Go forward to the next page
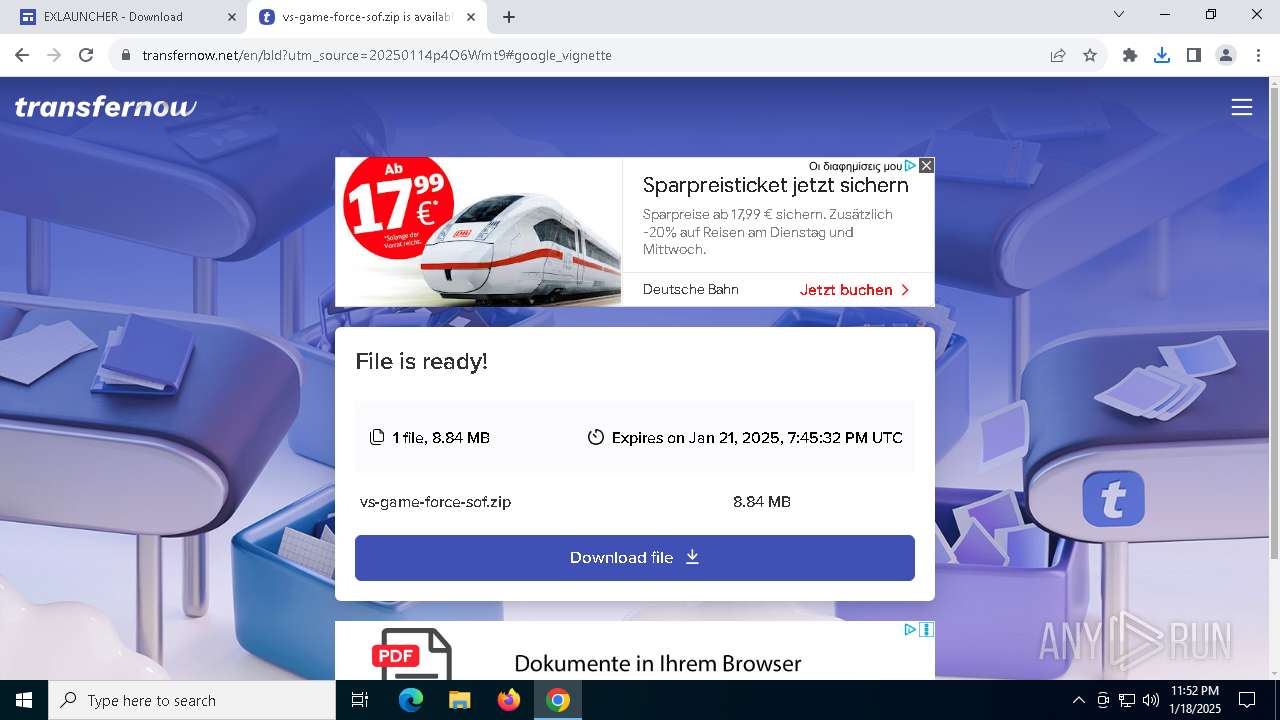 pos(54,55)
